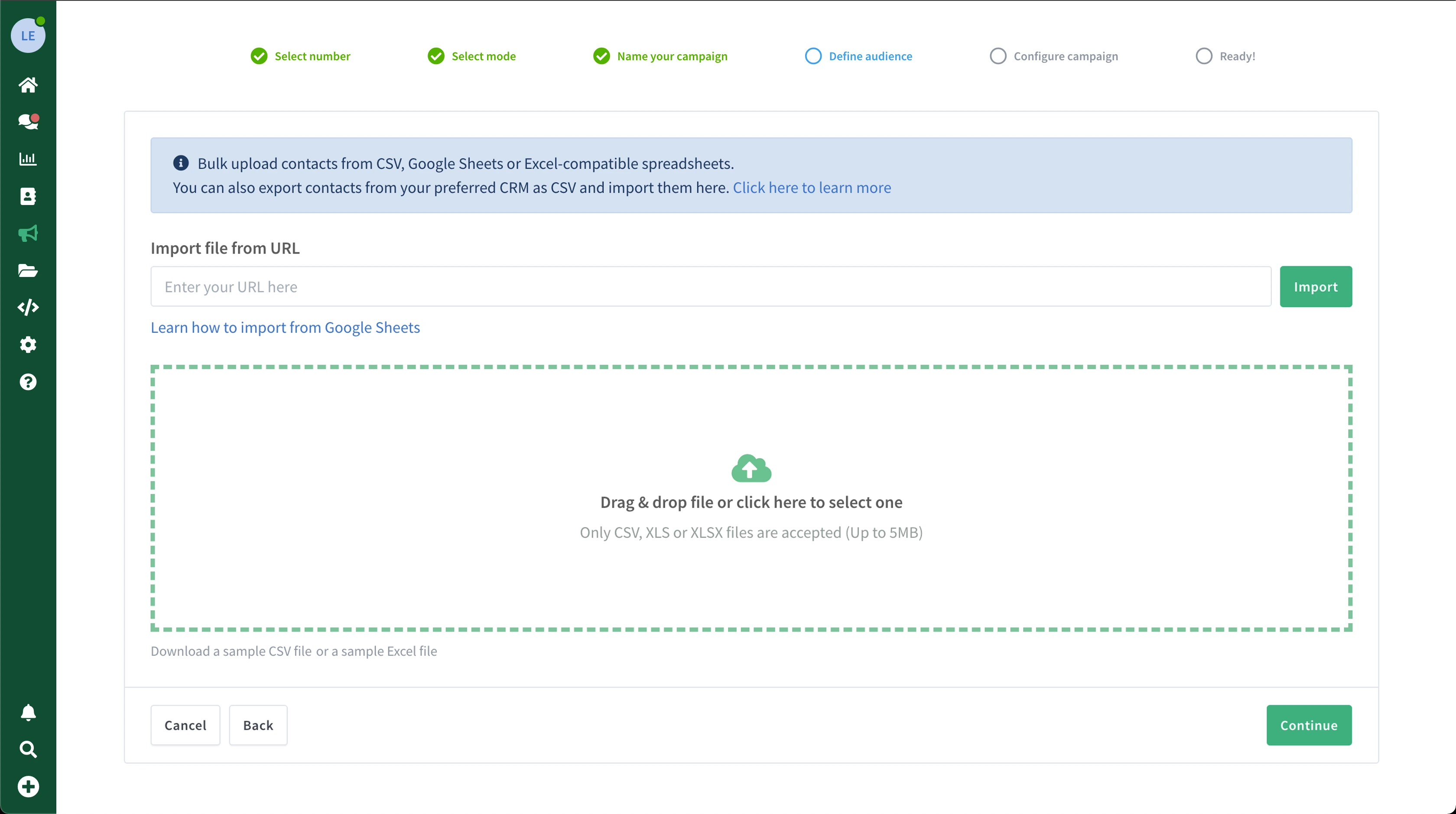Open the files folder icon
The image size is (1456, 814).
point(28,270)
